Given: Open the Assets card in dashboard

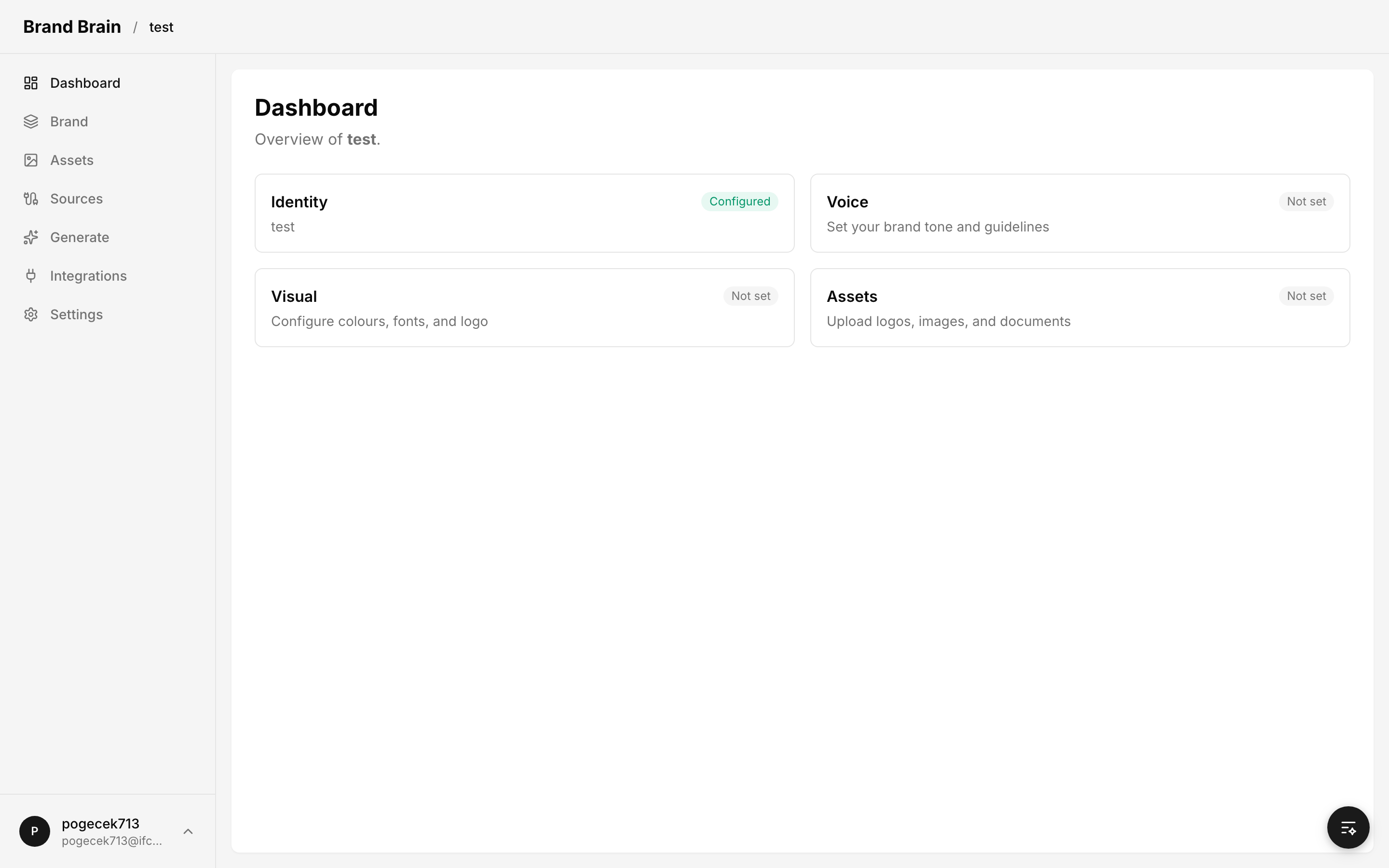Looking at the screenshot, I should [x=1080, y=308].
